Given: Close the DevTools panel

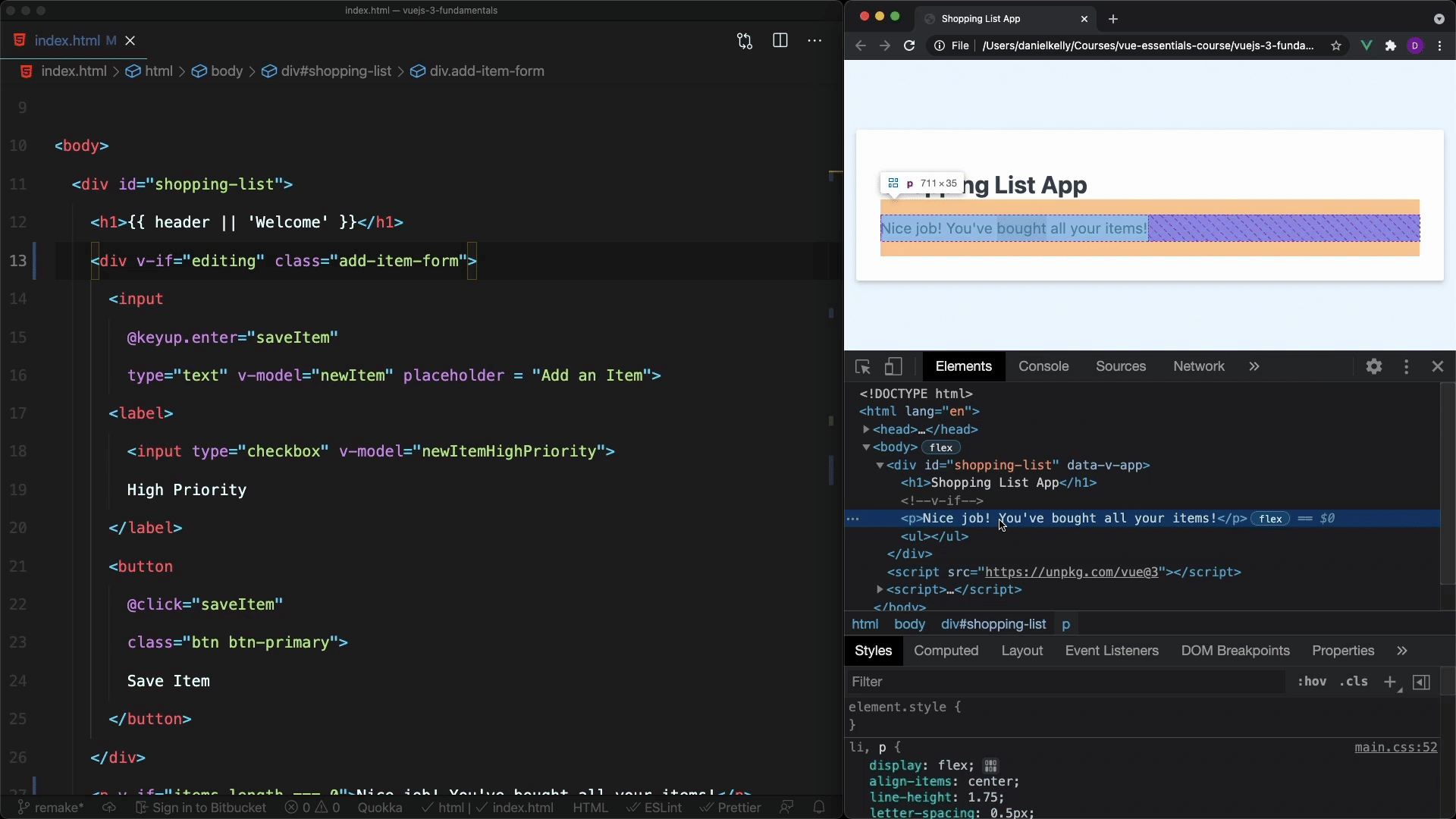Looking at the screenshot, I should [x=1438, y=366].
